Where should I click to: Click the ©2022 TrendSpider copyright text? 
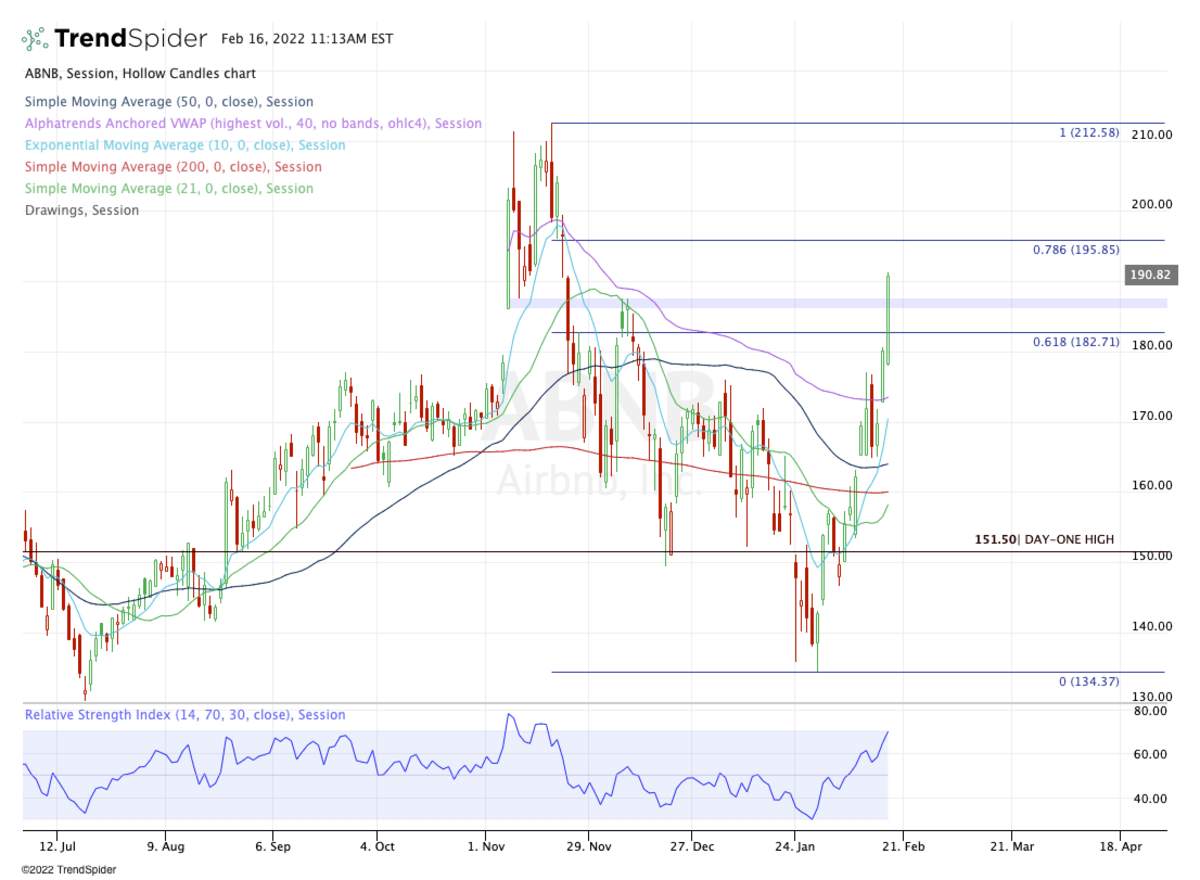(x=68, y=870)
